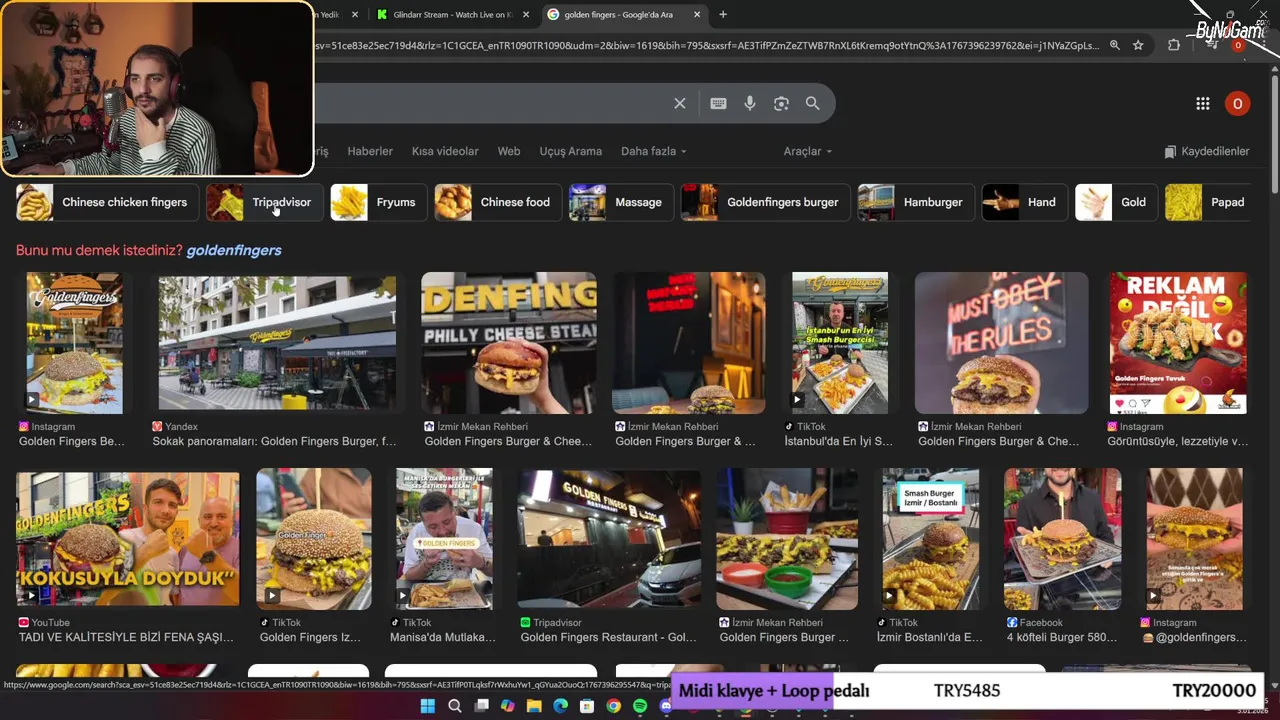Select the Hand suggestion chip
The image size is (1280, 720).
click(x=1025, y=202)
